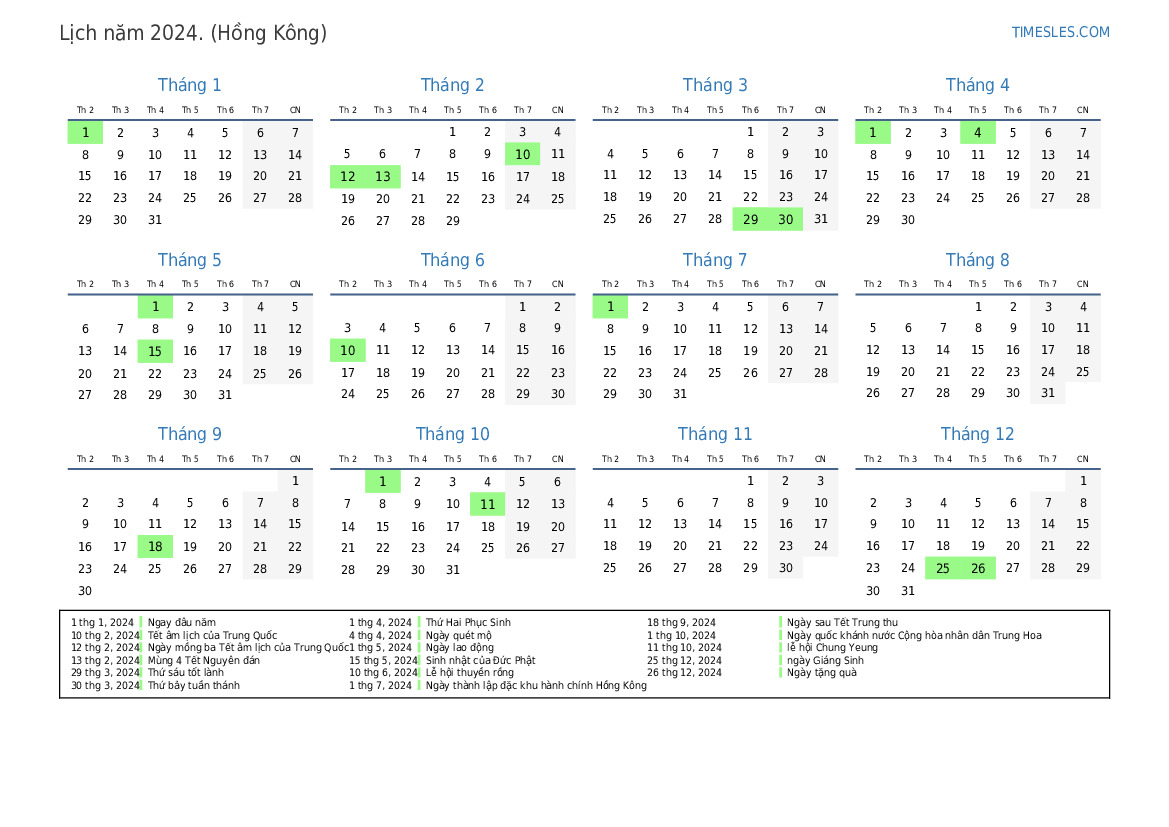Click legend entry 'Tết âm lịch của Trung Quốc'
This screenshot has height=827, width=1169.
point(212,635)
